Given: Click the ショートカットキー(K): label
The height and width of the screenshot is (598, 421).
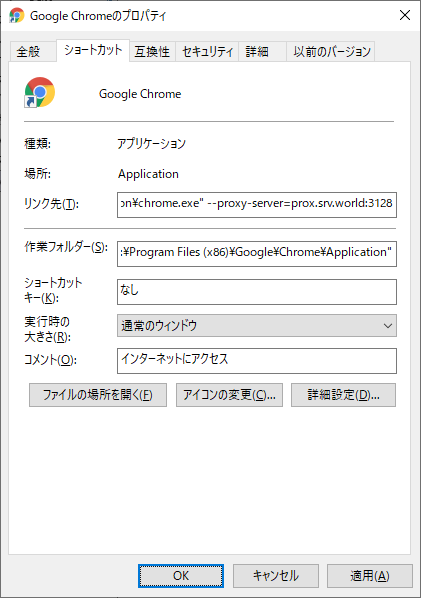Looking at the screenshot, I should point(53,290).
